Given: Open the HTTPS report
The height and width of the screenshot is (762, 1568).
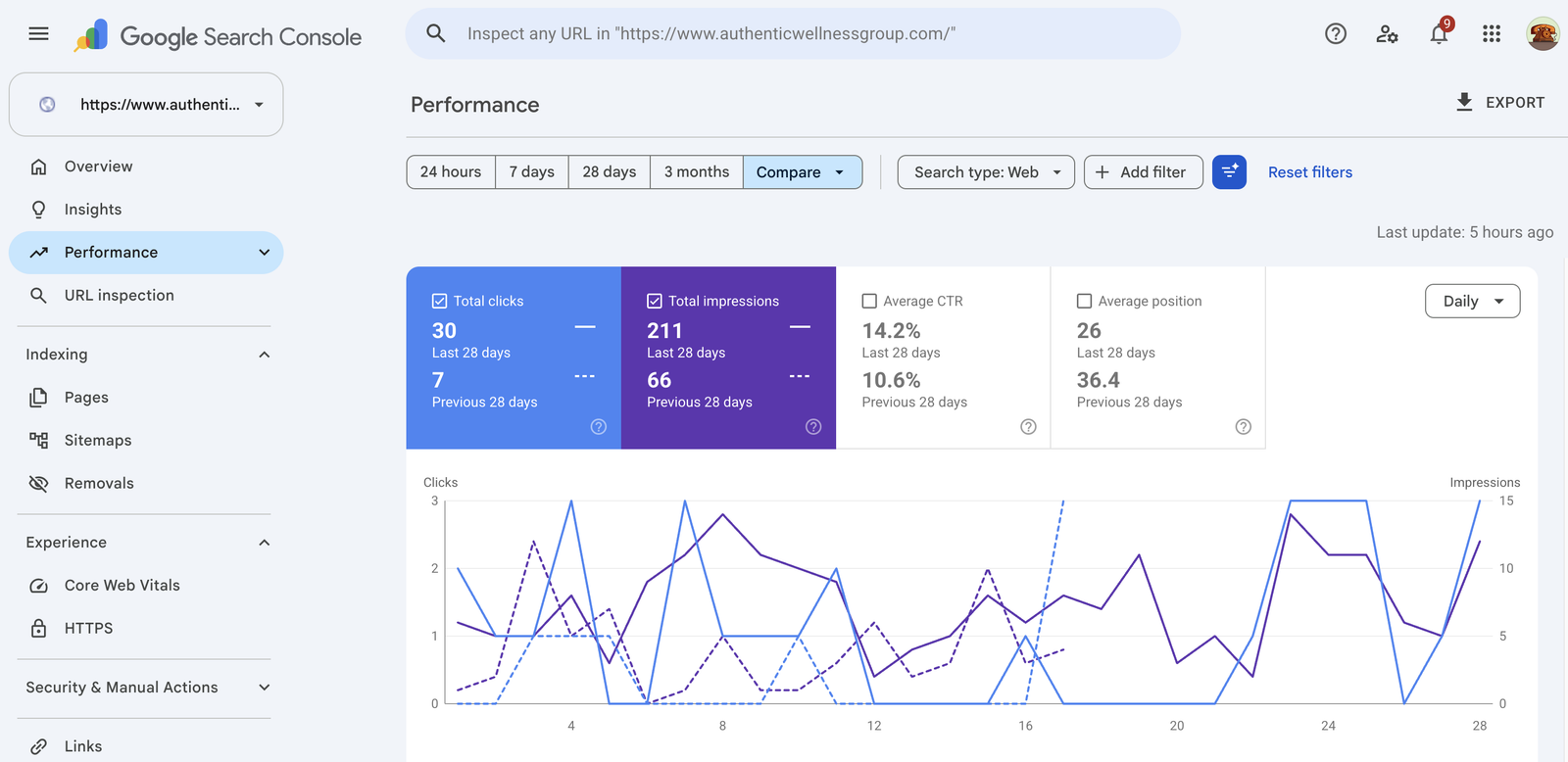Looking at the screenshot, I should pyautogui.click(x=146, y=629).
